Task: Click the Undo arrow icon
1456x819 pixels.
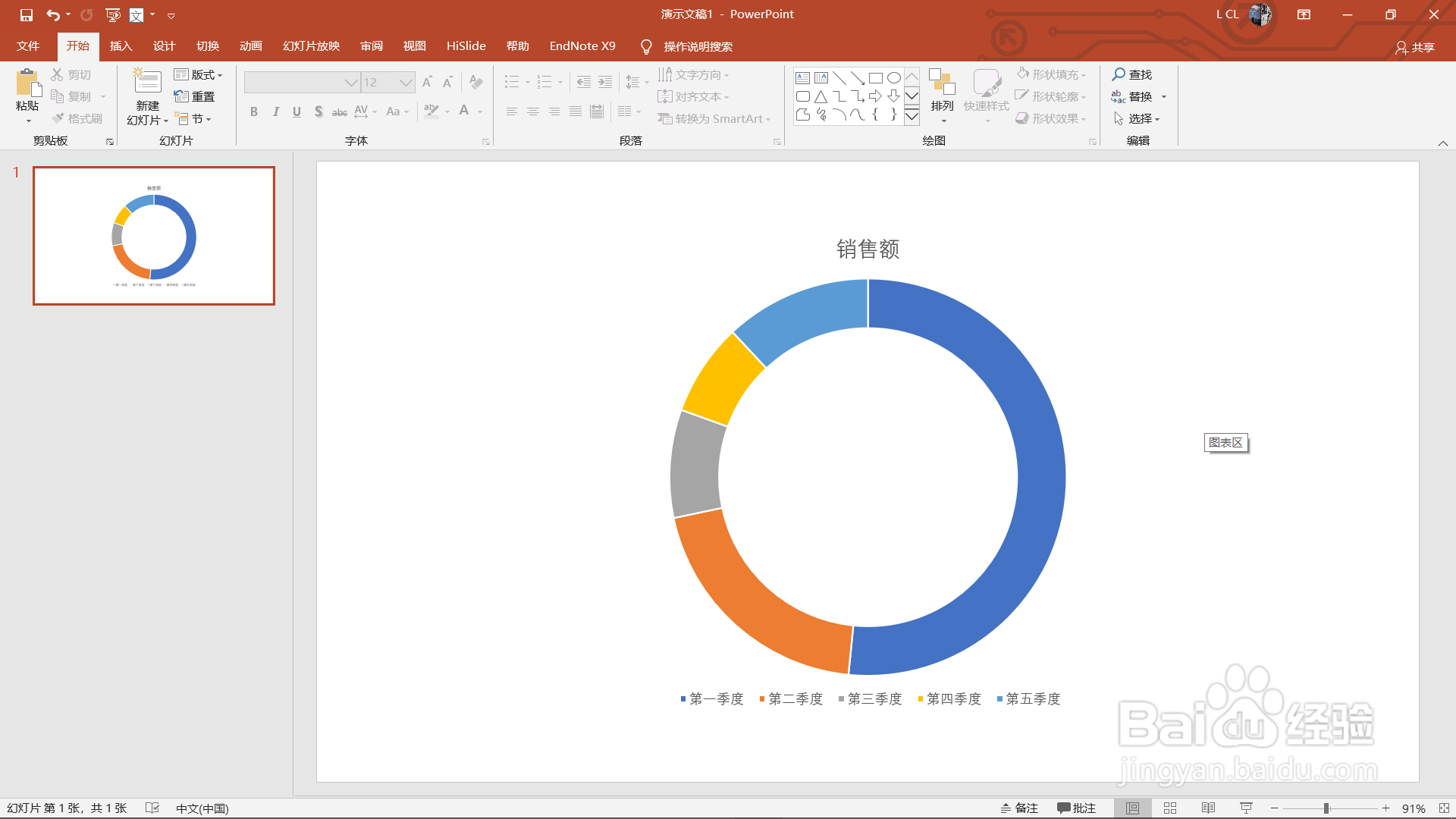Action: (x=52, y=14)
